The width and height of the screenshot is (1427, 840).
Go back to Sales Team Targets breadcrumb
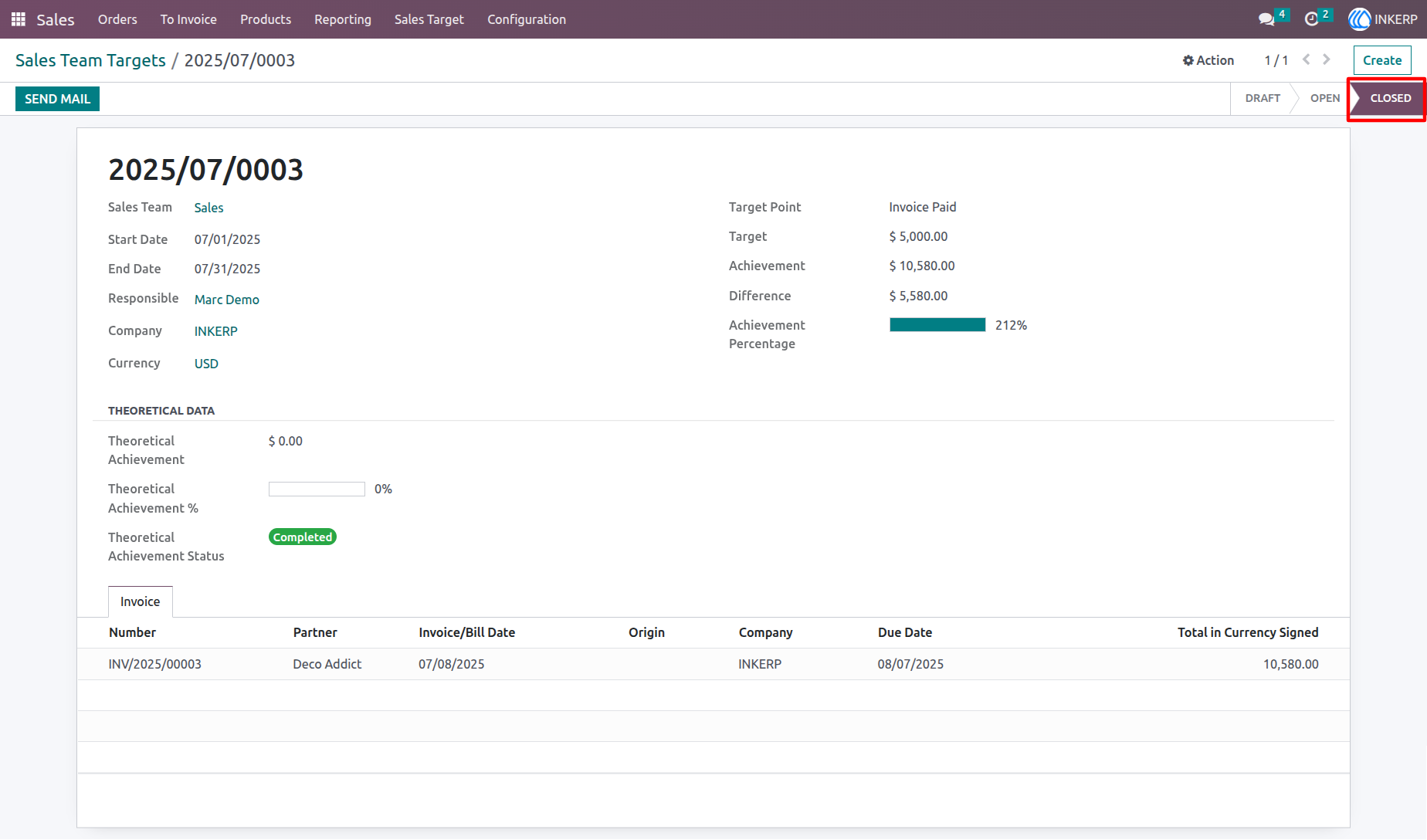91,60
